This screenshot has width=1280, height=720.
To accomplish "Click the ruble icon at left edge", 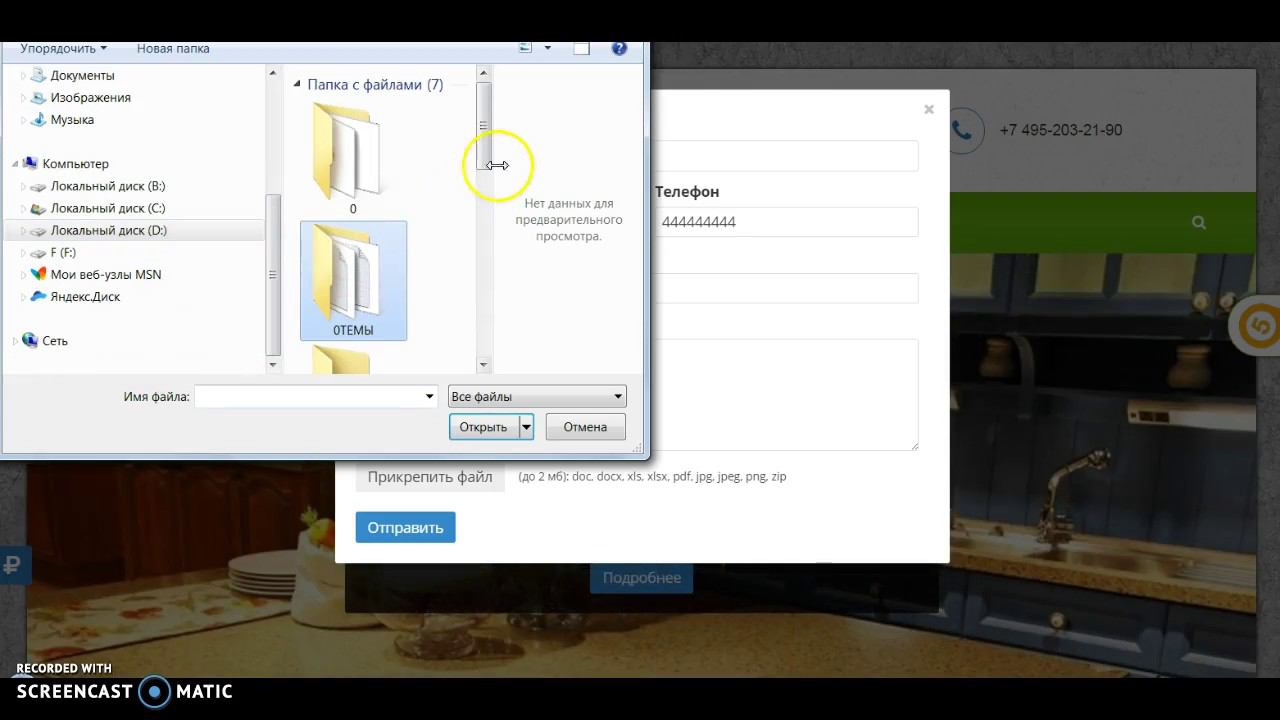I will click(x=13, y=566).
